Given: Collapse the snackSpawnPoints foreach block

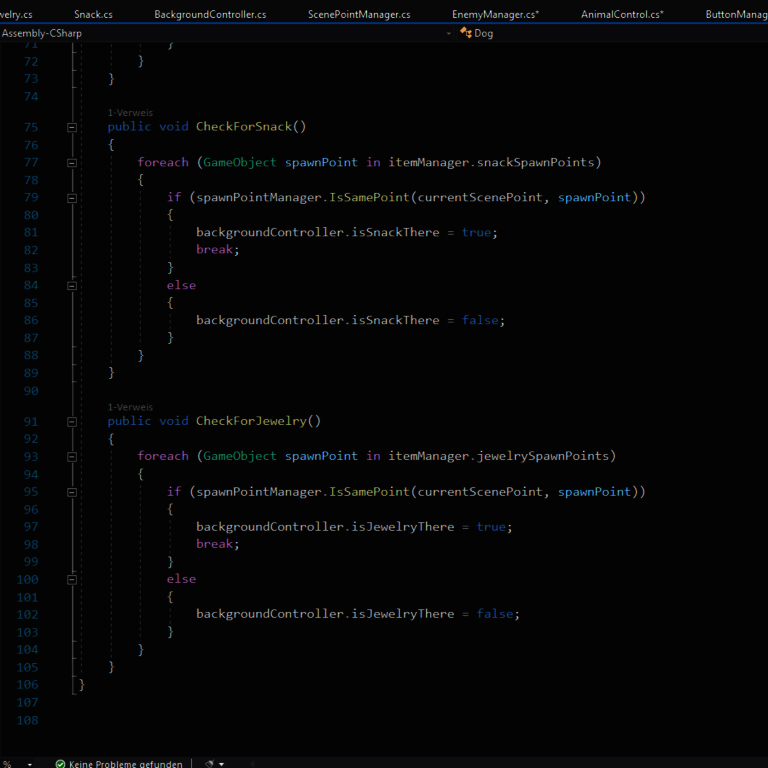Looking at the screenshot, I should [x=72, y=162].
